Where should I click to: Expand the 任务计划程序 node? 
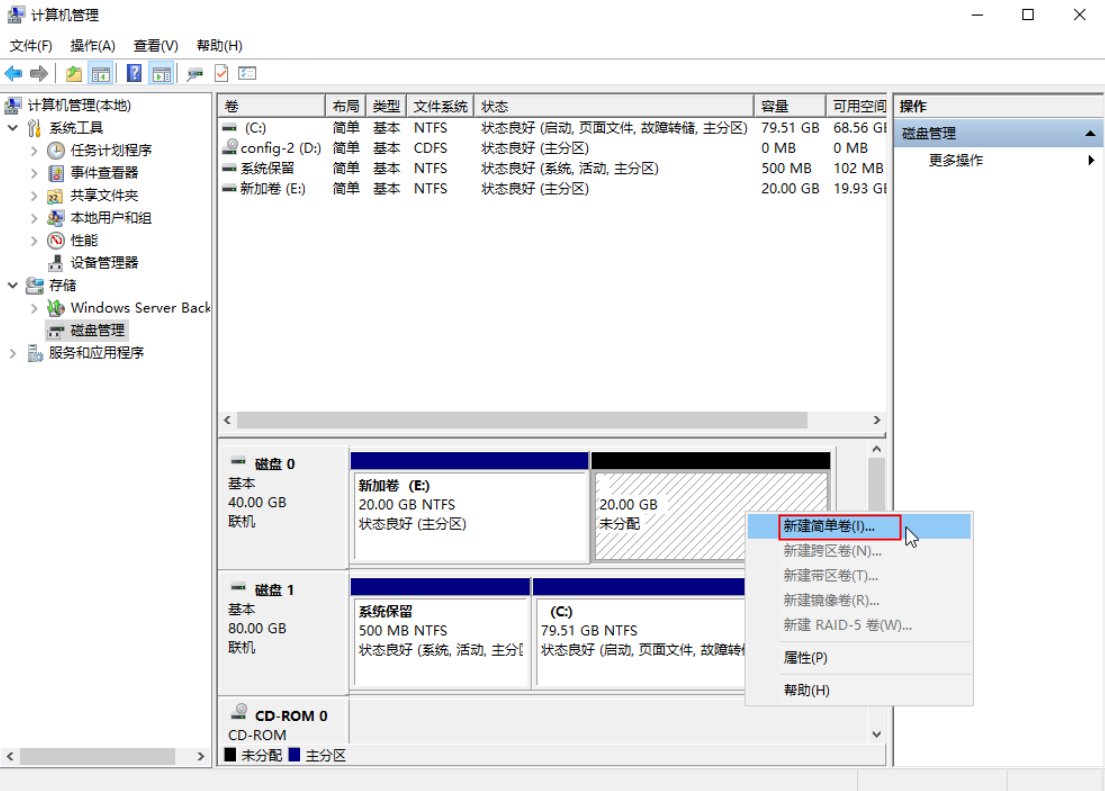coord(34,150)
